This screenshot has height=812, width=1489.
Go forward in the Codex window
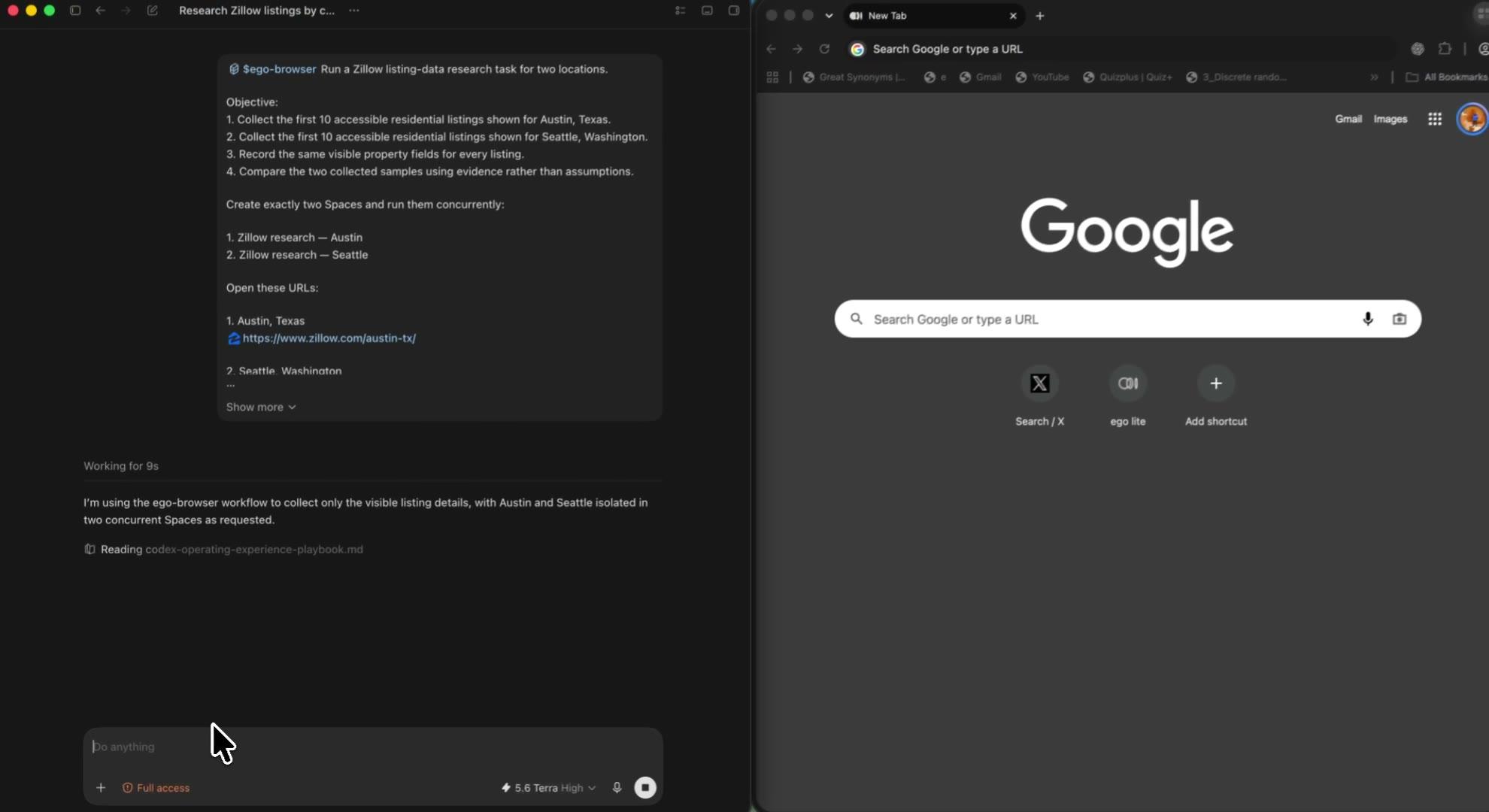126,11
